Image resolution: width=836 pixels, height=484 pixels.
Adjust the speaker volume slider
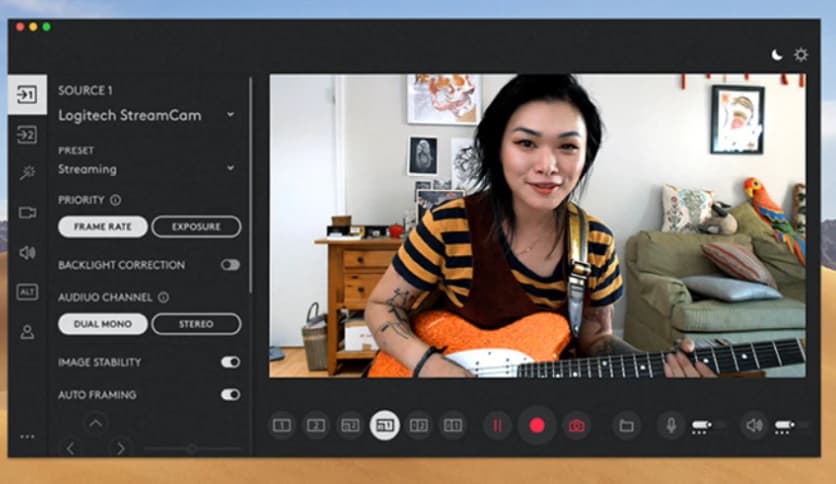point(791,426)
